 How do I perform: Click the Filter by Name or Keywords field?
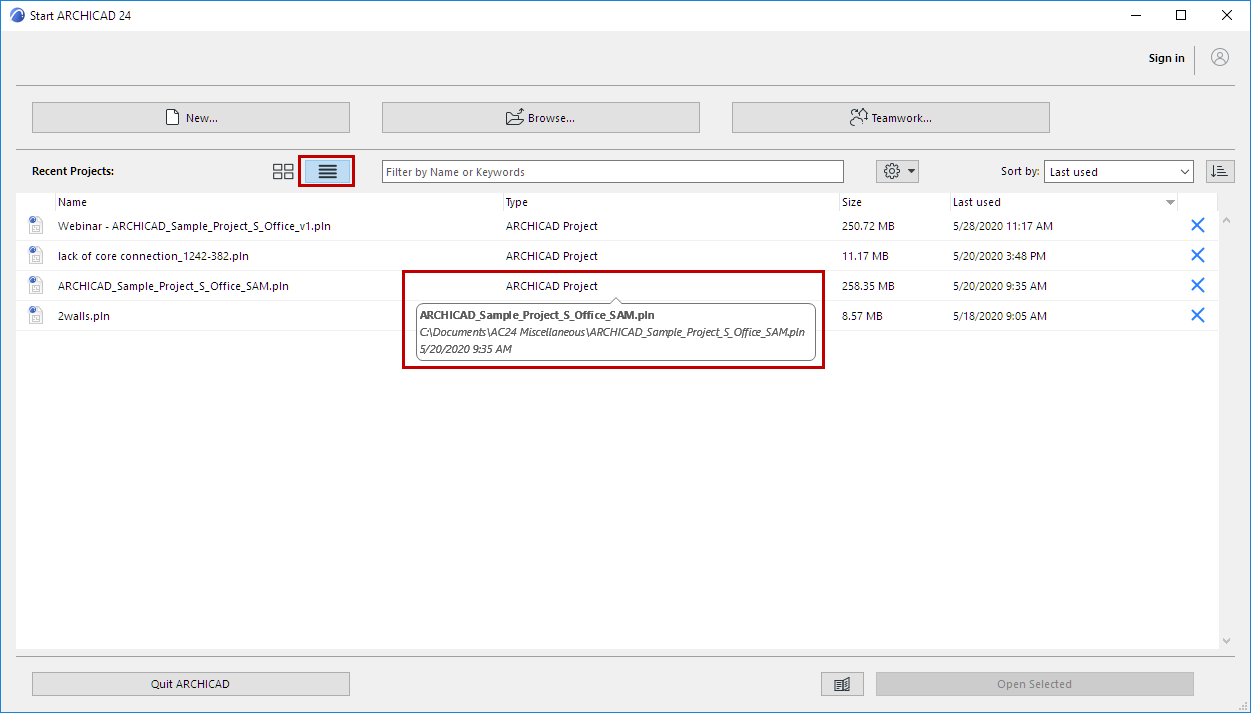(x=613, y=172)
